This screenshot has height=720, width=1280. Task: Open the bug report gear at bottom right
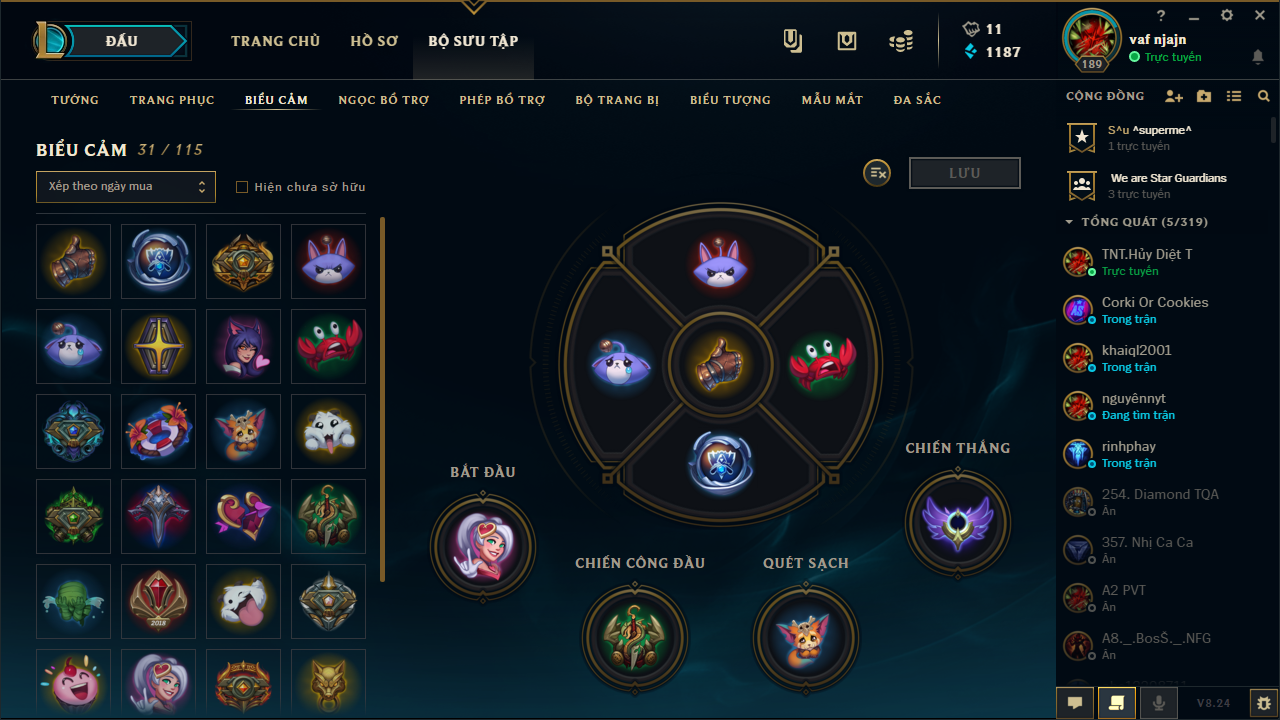click(1264, 703)
